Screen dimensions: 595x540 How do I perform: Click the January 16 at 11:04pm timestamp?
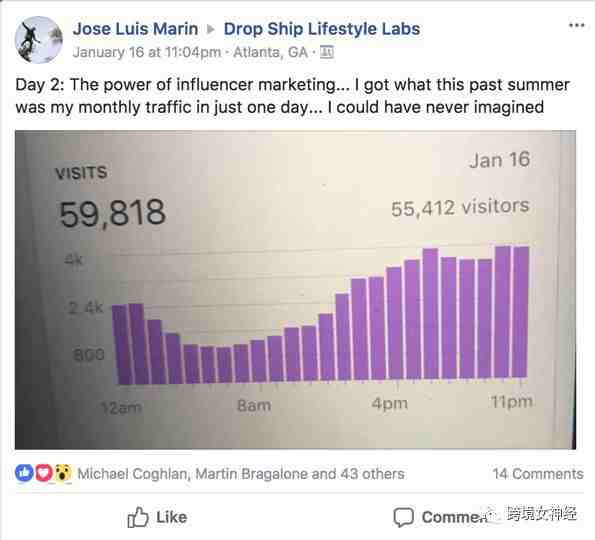point(147,52)
